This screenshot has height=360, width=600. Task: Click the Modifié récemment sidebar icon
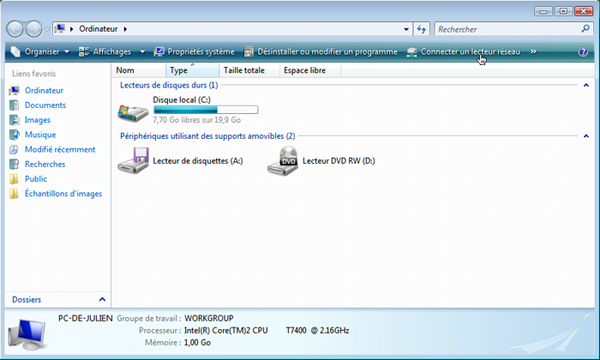click(14, 150)
